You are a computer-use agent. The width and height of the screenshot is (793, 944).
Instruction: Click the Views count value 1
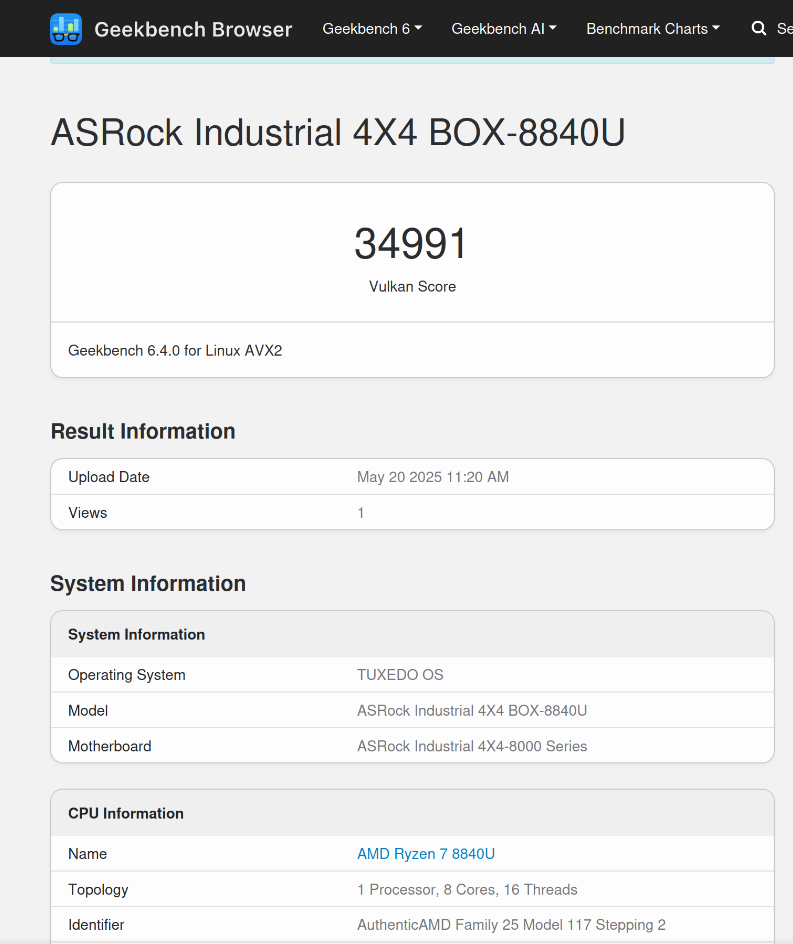[361, 513]
